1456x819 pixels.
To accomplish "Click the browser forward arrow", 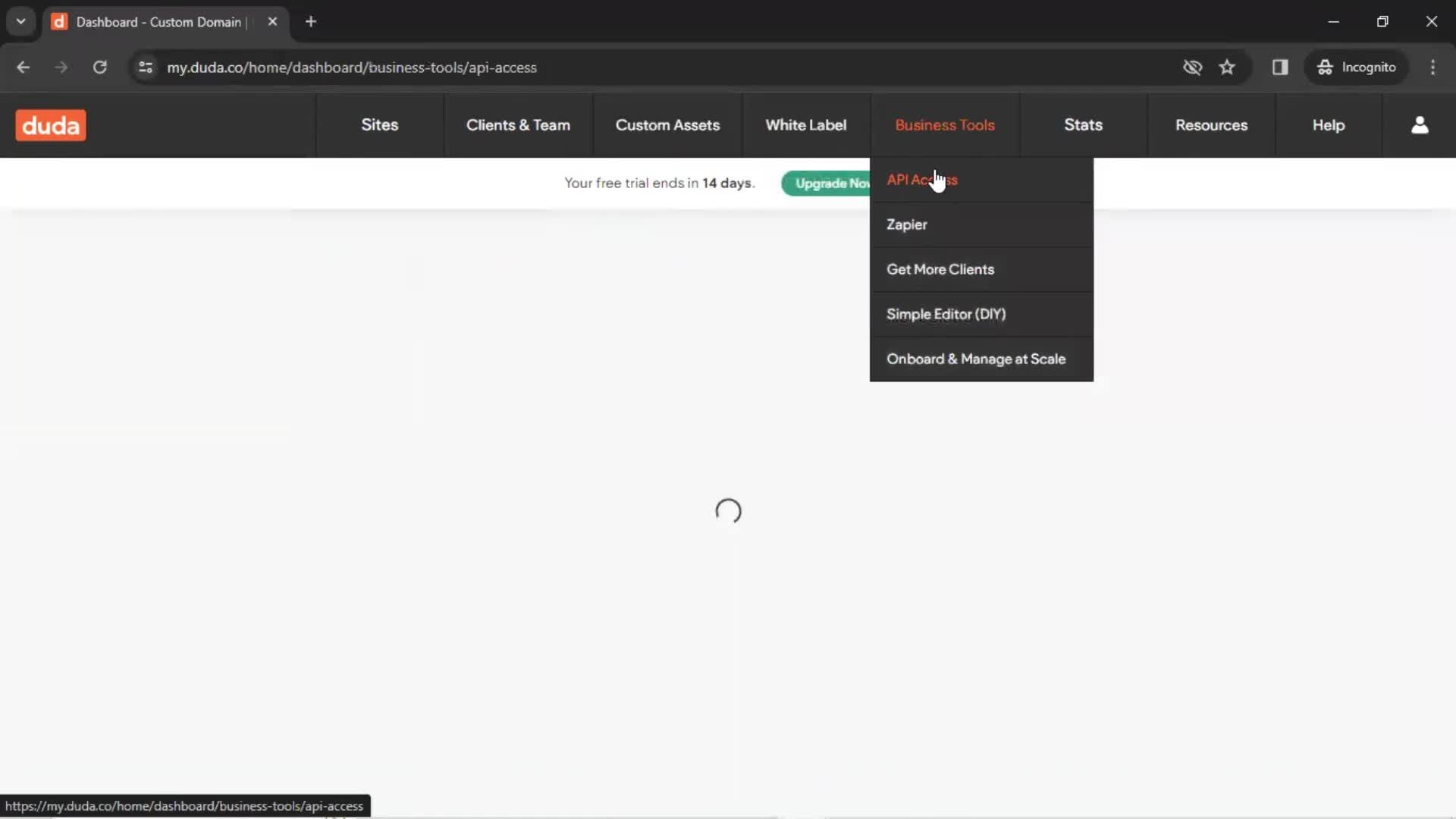I will 61,67.
